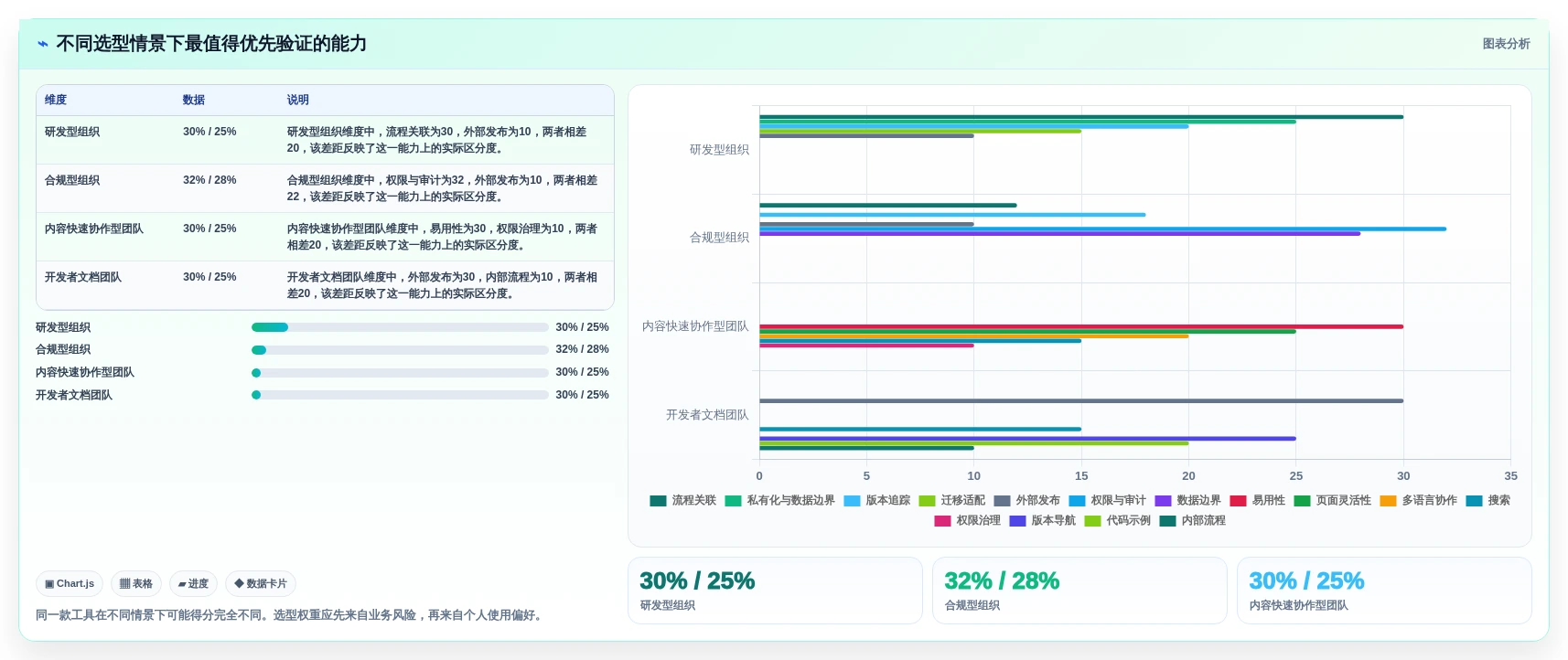The height and width of the screenshot is (660, 1568).
Task: Click the 35 tick label on the x-axis
Action: pyautogui.click(x=1510, y=476)
